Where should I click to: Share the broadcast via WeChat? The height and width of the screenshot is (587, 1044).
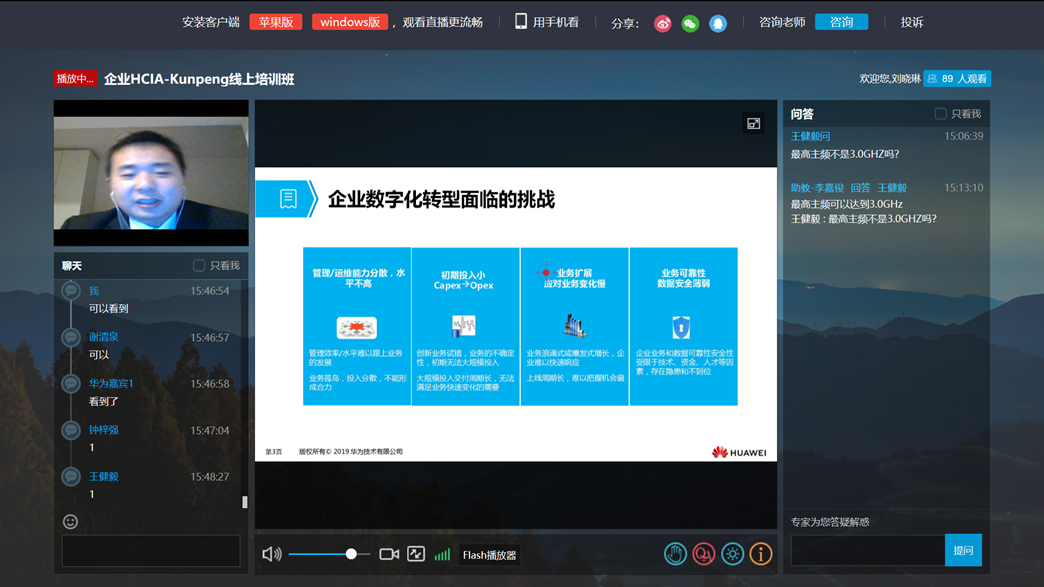pyautogui.click(x=689, y=23)
